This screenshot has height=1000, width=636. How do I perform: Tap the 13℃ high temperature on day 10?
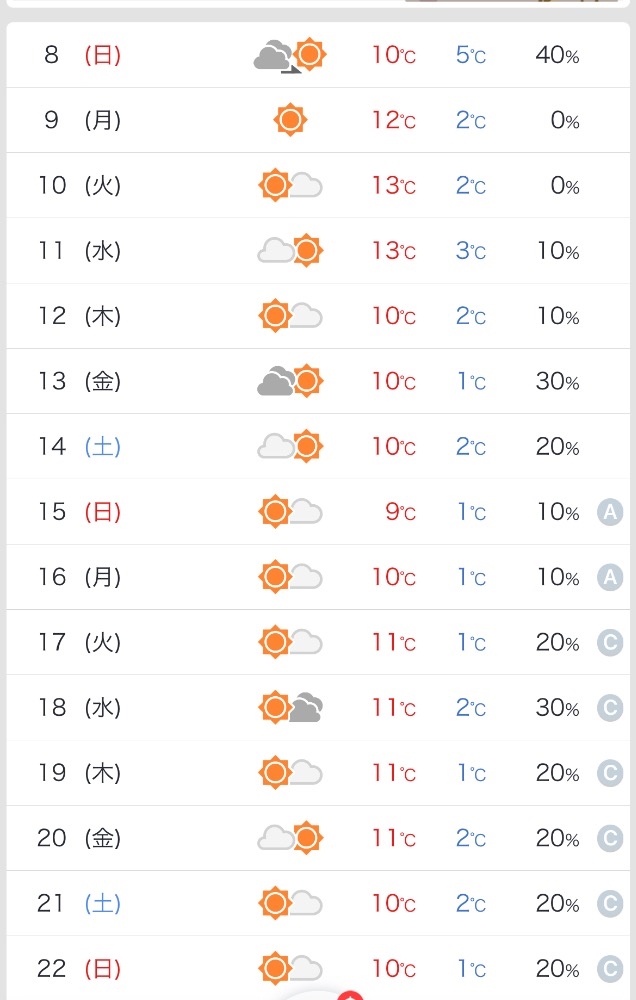tap(393, 185)
